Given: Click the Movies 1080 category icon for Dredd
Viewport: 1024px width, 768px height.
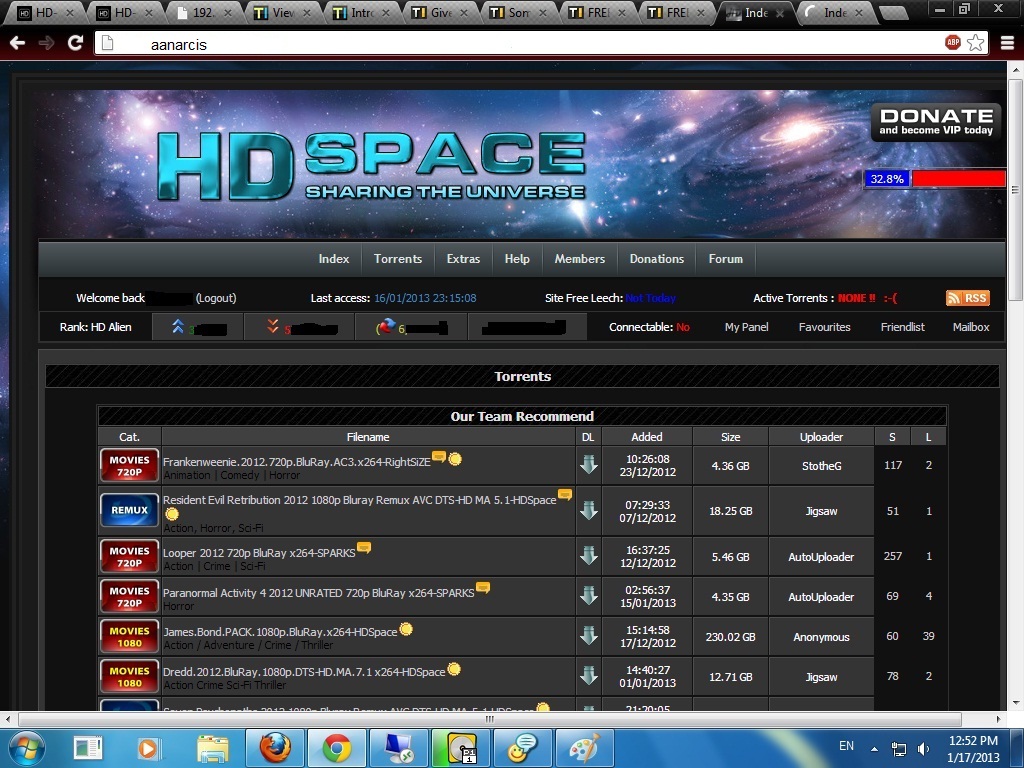Looking at the screenshot, I should 129,677.
